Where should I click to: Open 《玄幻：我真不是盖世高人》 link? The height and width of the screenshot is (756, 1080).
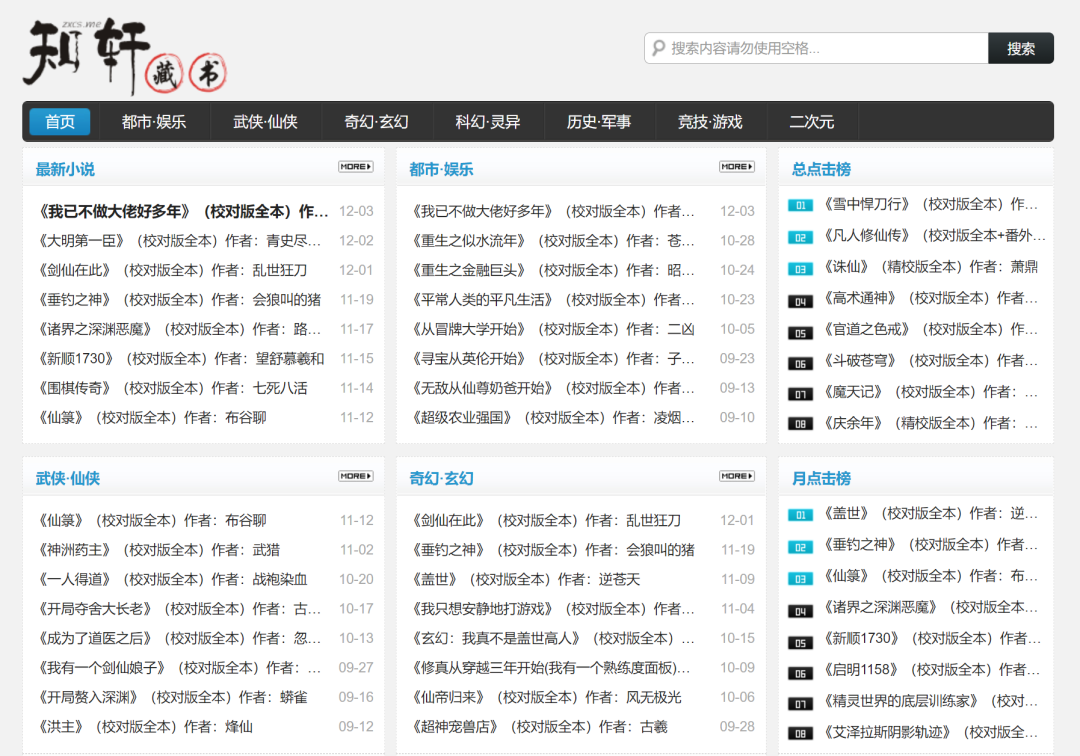tap(553, 639)
